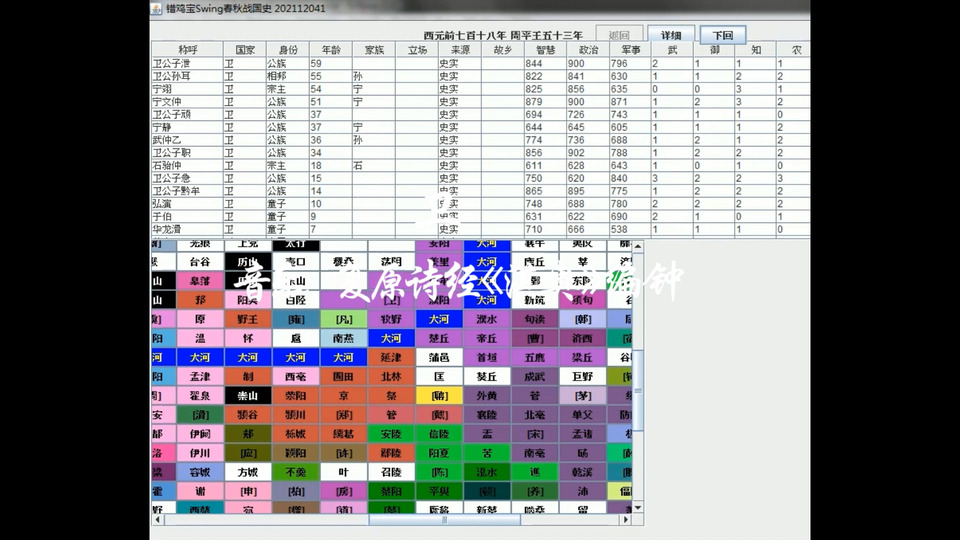Image resolution: width=960 pixels, height=540 pixels.
Task: Select the 单父 map tile
Action: point(582,414)
